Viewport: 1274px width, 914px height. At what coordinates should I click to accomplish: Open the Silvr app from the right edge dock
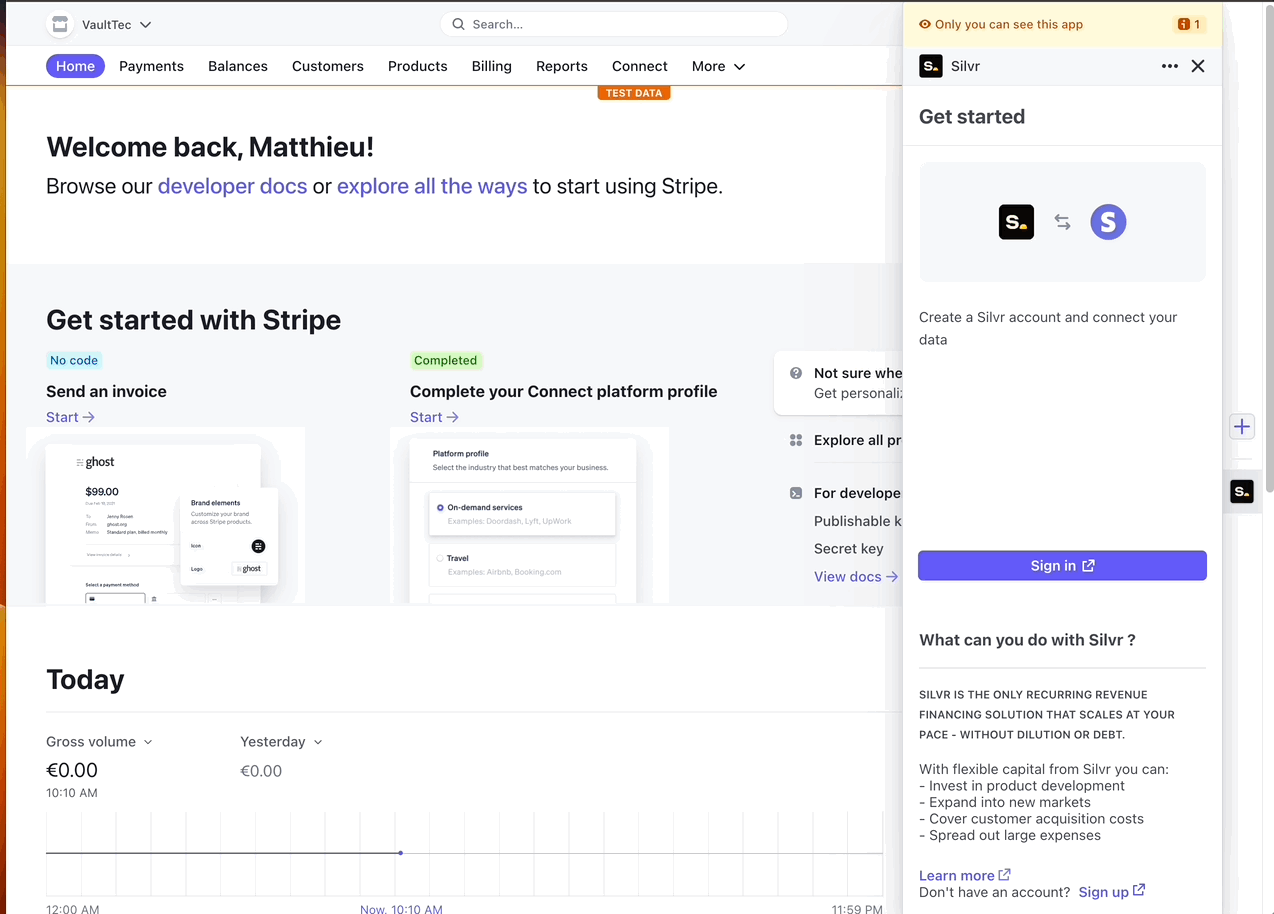[1241, 491]
